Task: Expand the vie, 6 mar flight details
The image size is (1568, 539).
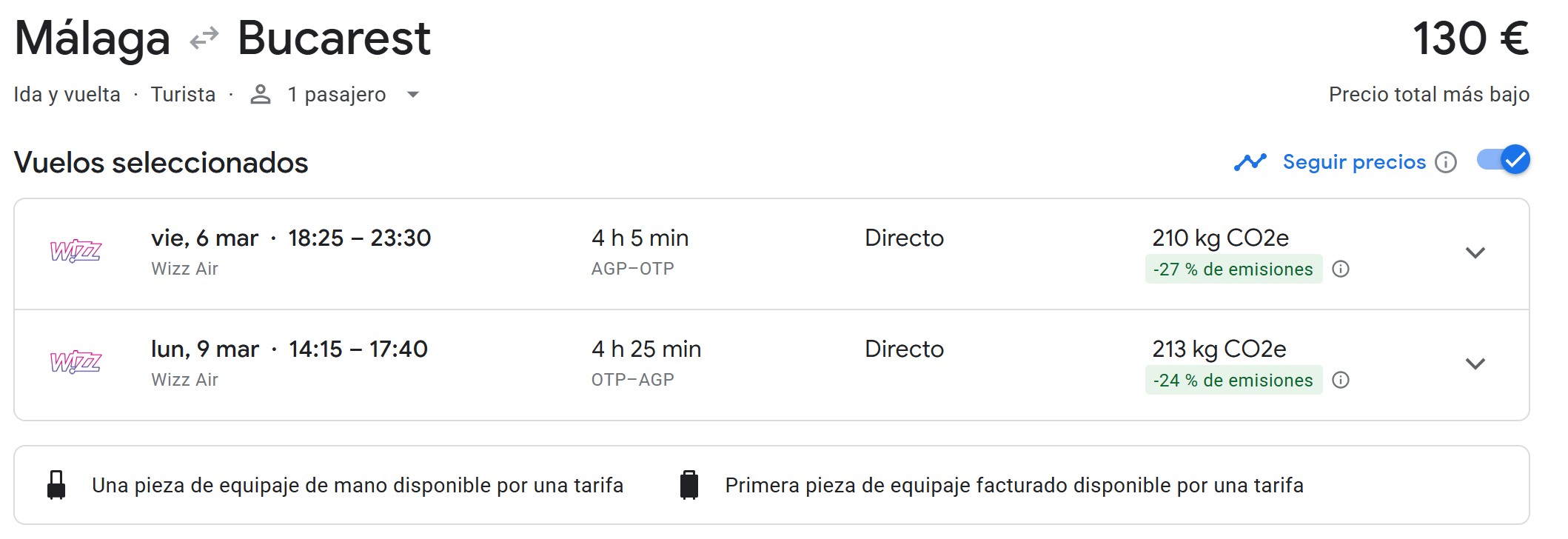Action: [x=1475, y=252]
